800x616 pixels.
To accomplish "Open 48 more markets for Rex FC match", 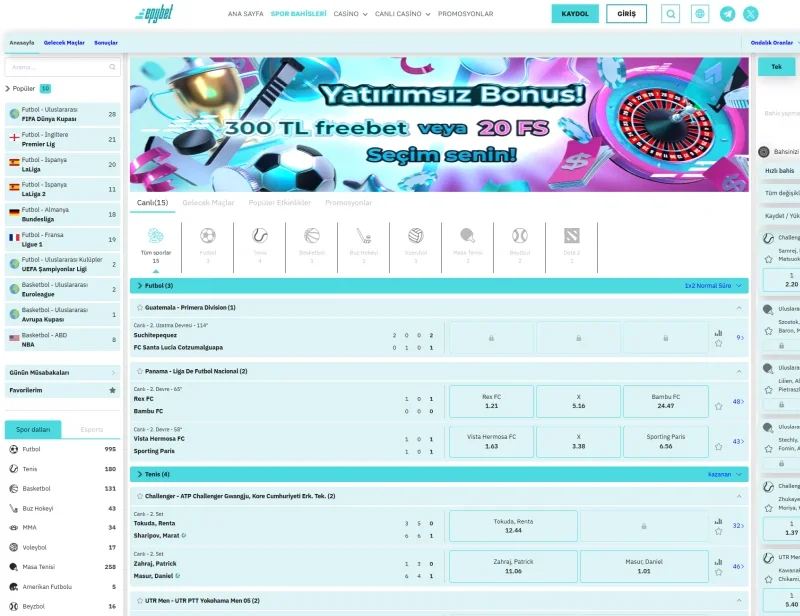I will coord(738,402).
